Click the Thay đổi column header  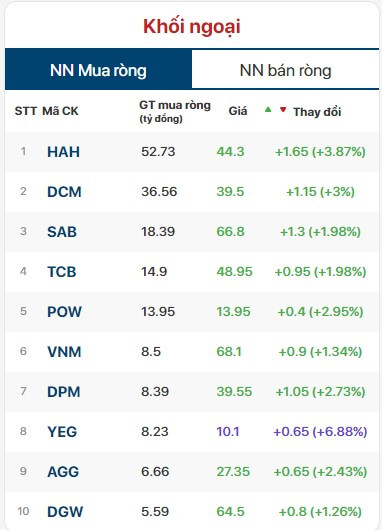pos(317,112)
